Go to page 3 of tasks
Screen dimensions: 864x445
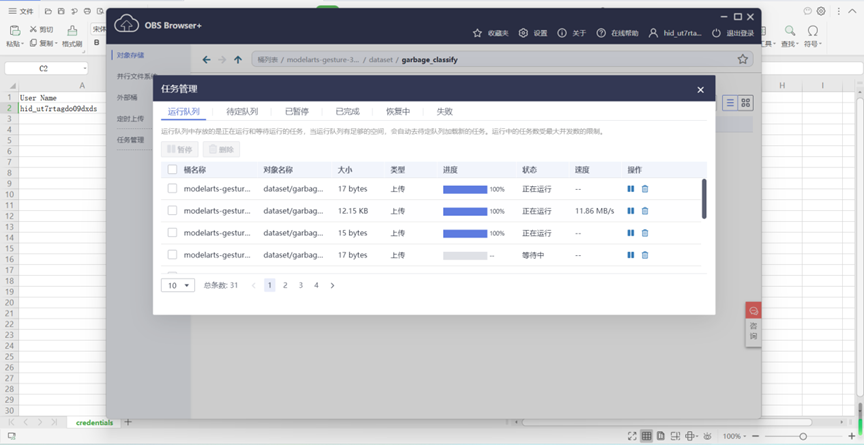[301, 285]
